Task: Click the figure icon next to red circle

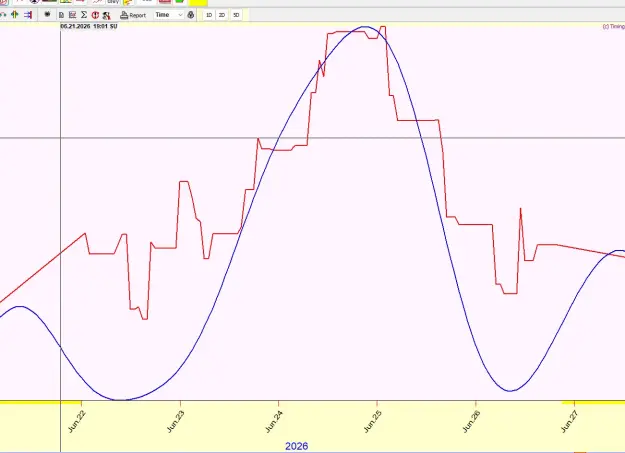Action: pos(106,15)
